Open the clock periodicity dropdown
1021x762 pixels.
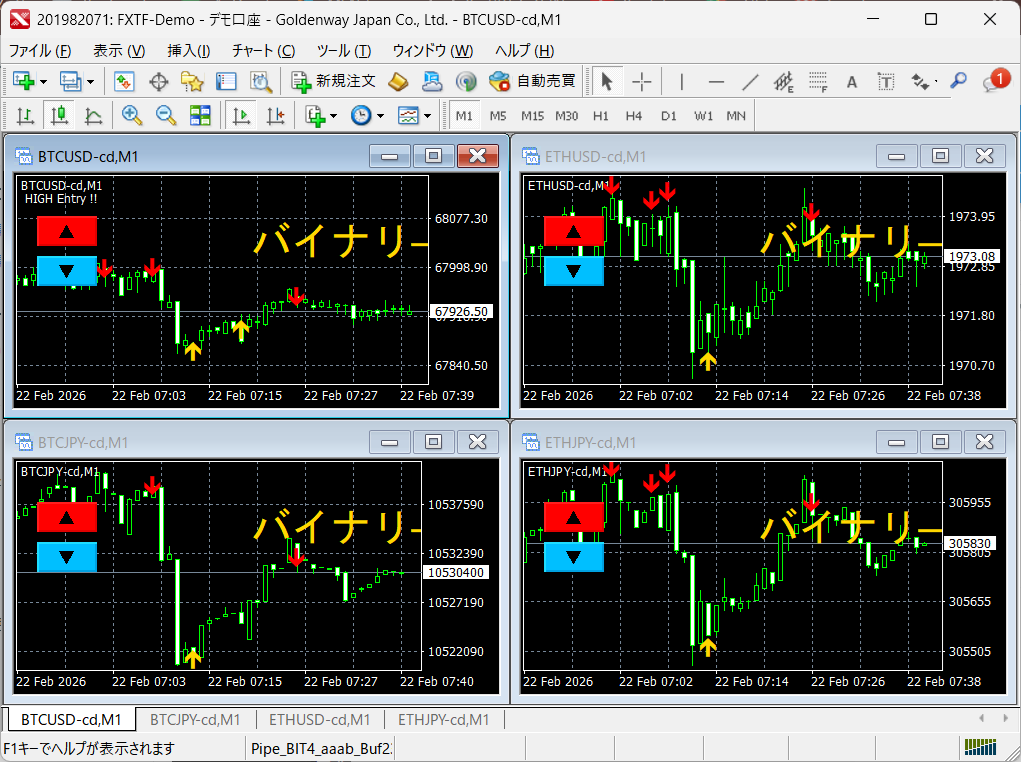click(367, 116)
